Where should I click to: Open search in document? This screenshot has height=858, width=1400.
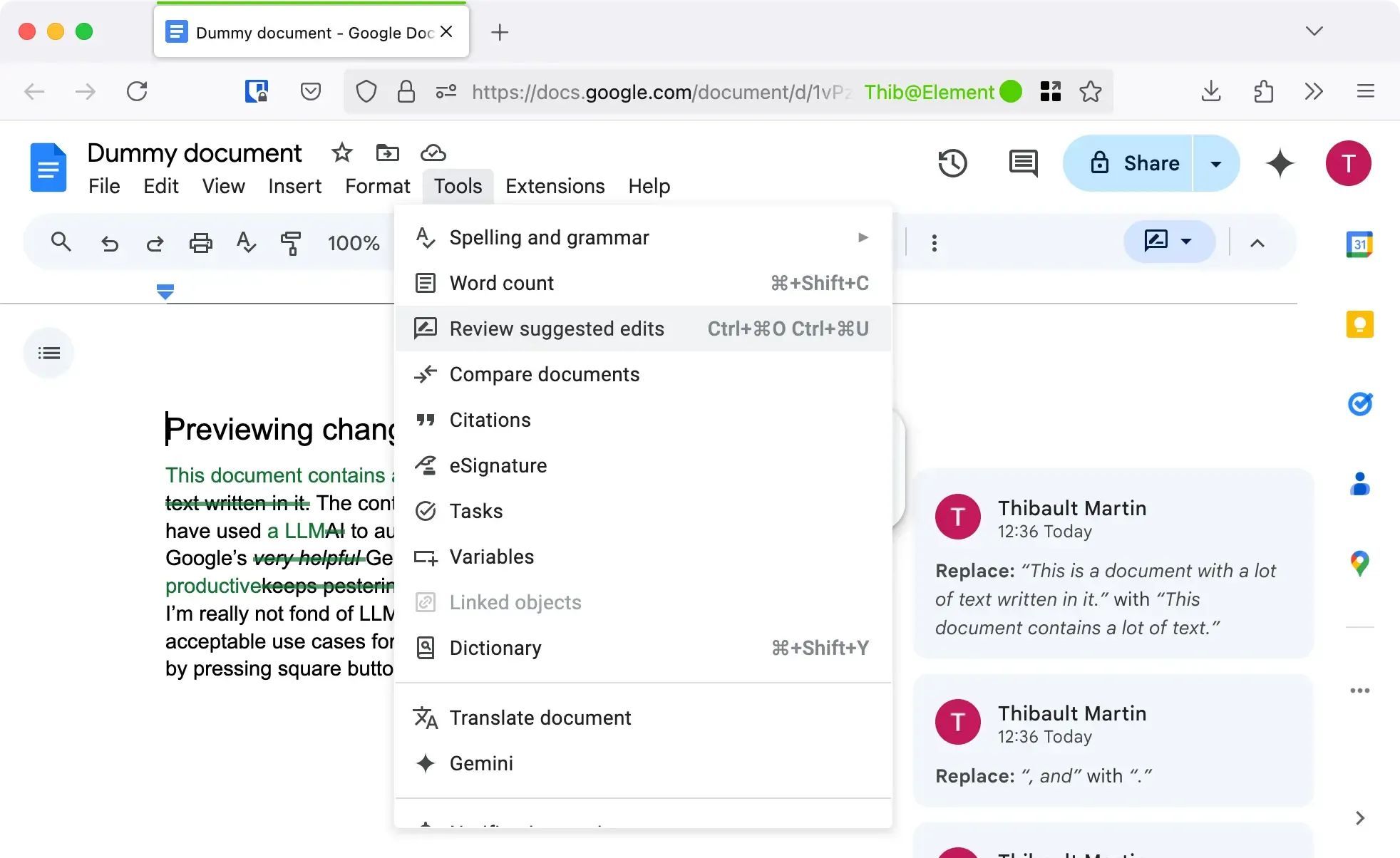(61, 242)
